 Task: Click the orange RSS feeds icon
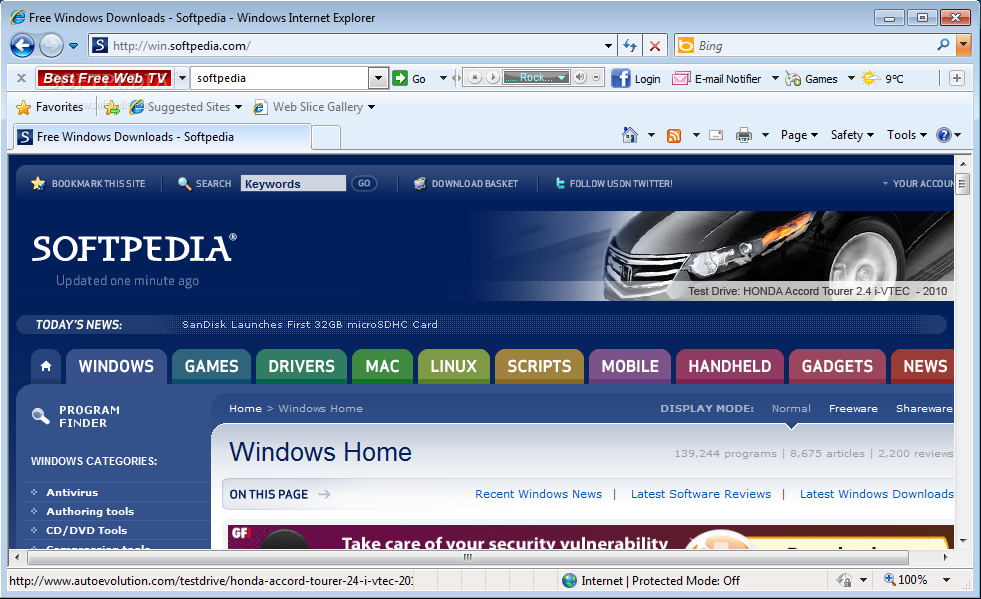[x=674, y=135]
